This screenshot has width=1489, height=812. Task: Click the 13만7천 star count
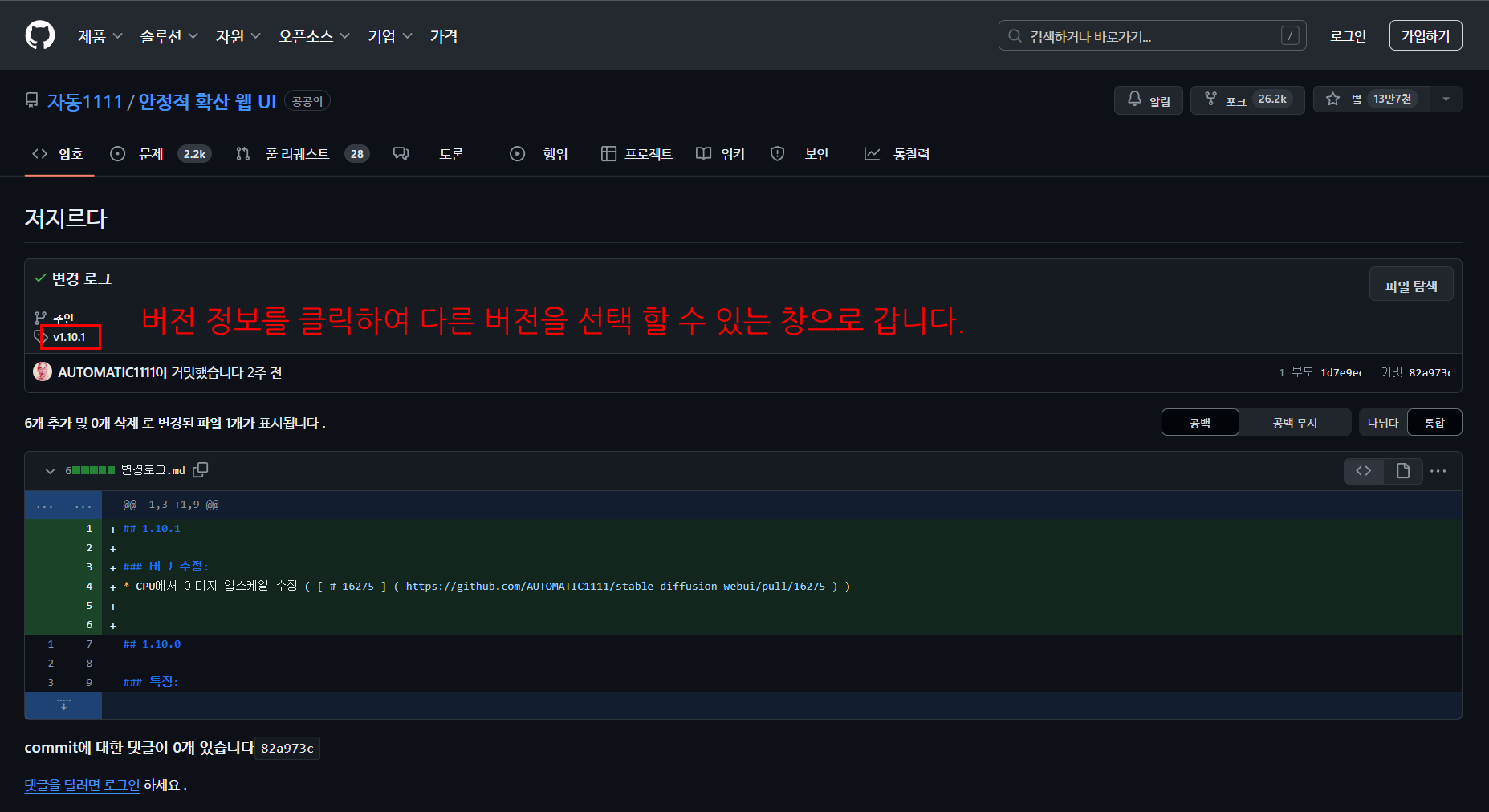click(x=1393, y=99)
